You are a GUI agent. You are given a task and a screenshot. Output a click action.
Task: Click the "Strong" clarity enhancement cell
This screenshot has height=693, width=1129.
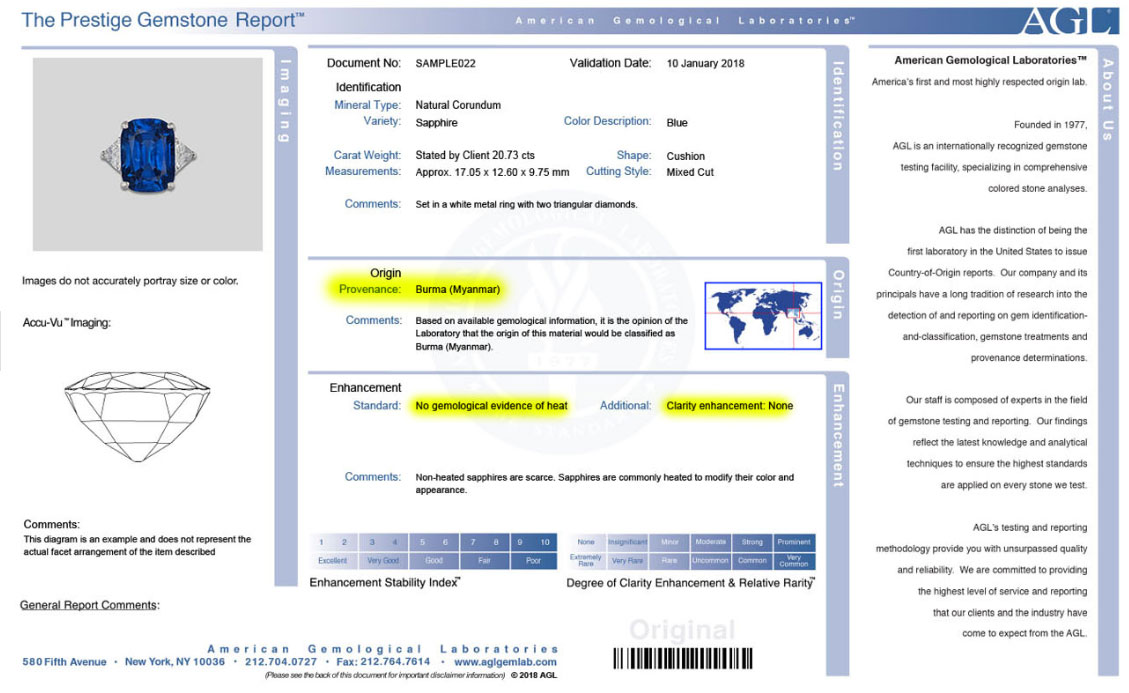click(752, 542)
